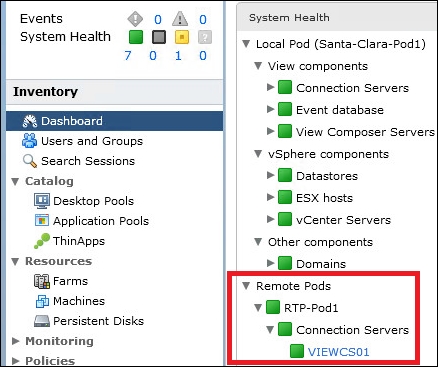This screenshot has width=438, height=367.
Task: Select the Farms server icon
Action: [x=42, y=281]
